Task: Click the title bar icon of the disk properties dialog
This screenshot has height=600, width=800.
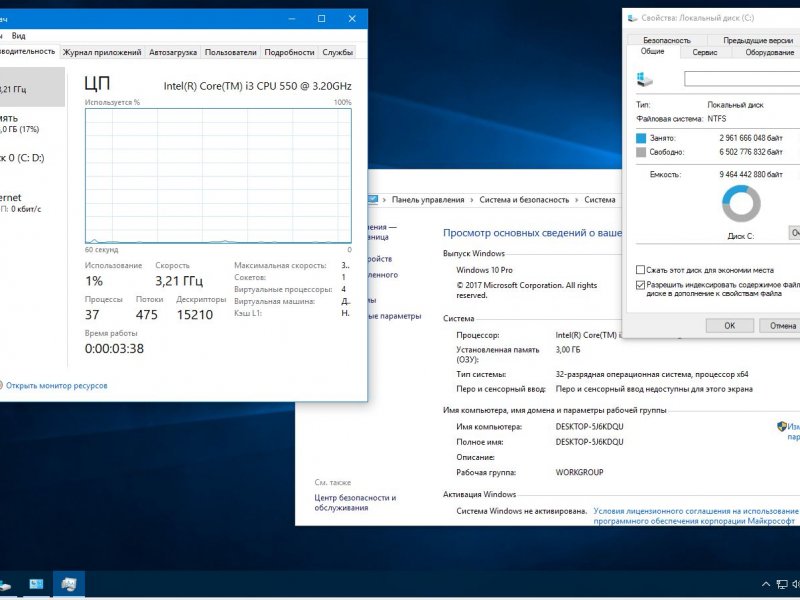Action: (633, 18)
